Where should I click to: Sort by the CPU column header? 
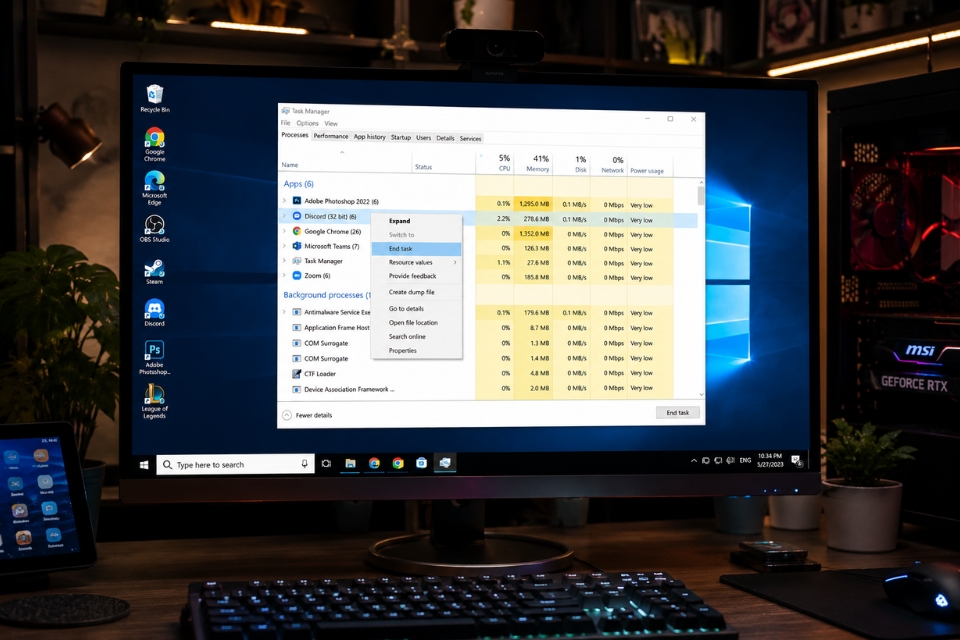pos(495,163)
